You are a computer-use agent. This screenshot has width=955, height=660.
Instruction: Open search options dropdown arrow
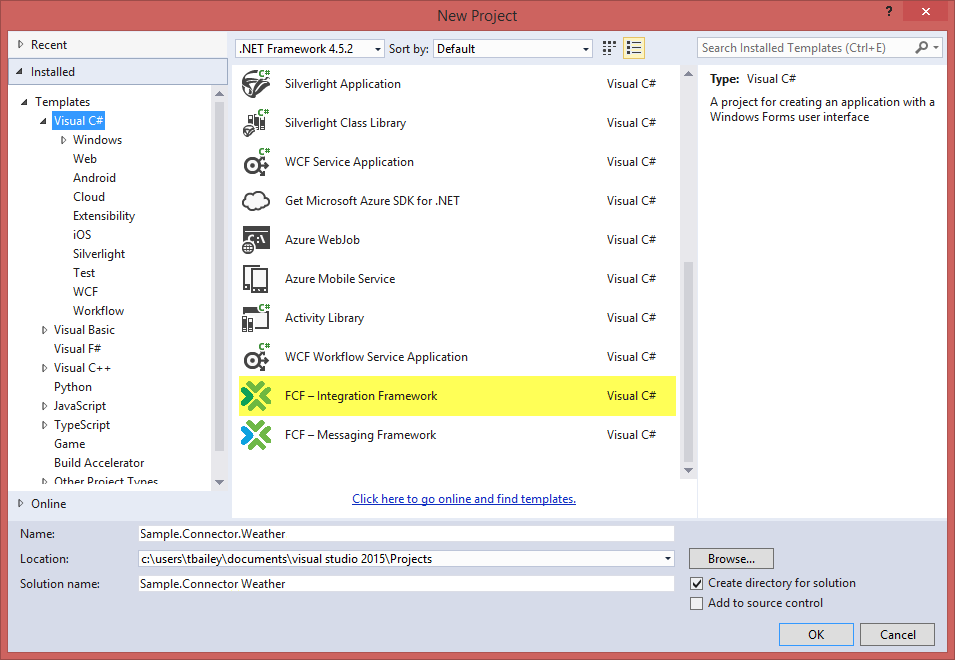point(936,47)
